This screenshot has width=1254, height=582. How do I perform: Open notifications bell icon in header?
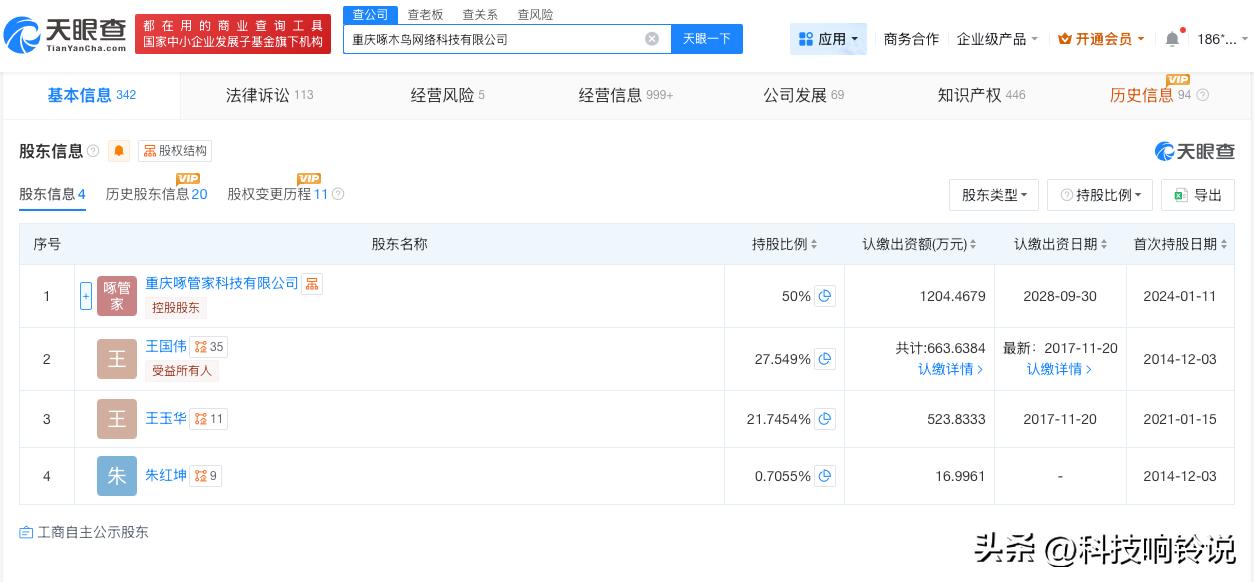[x=1172, y=39]
